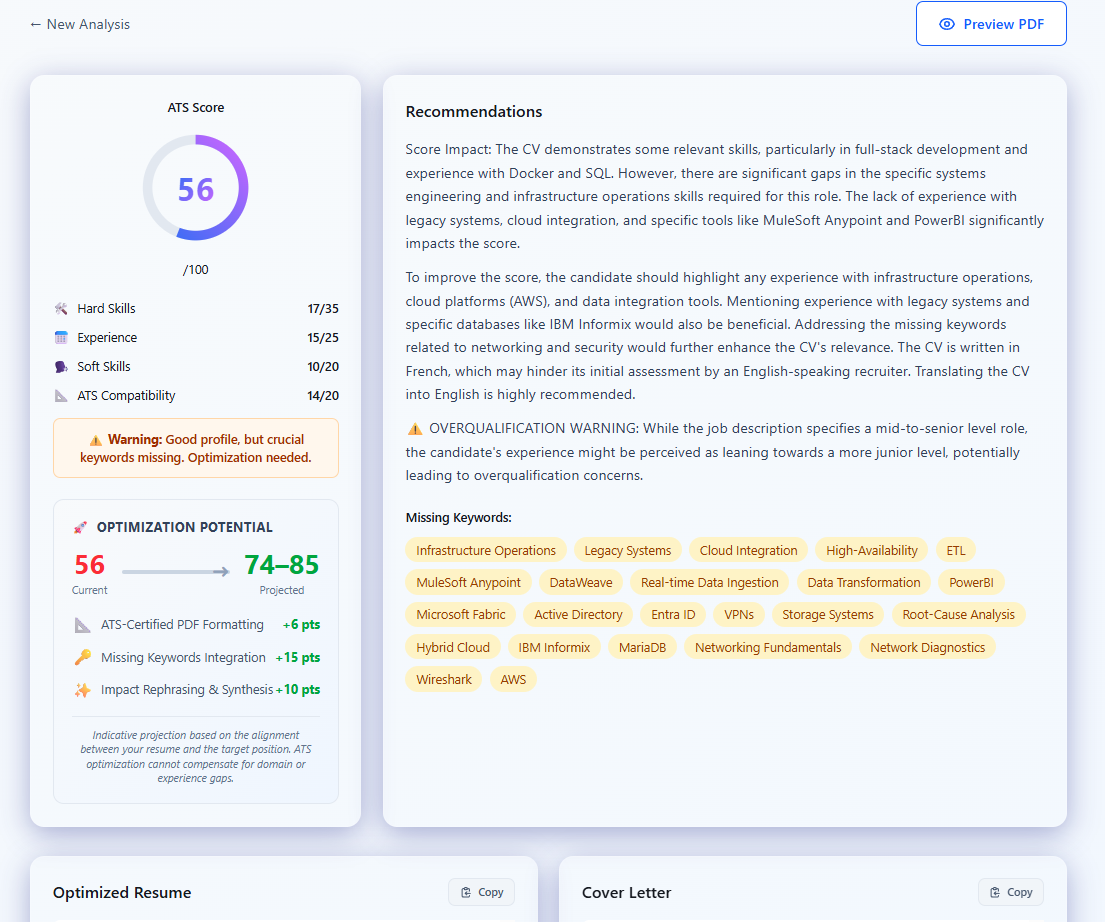Click the circular ATS Score progress ring
Screen dimensions: 1105x922
tap(196, 188)
